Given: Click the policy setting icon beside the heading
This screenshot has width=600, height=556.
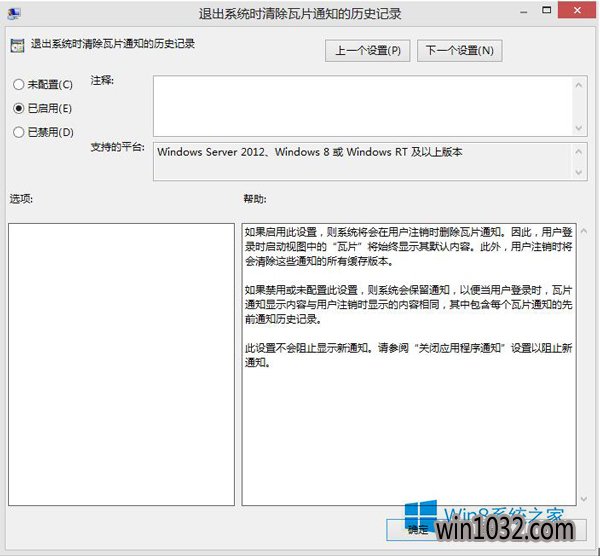Looking at the screenshot, I should tap(16, 46).
